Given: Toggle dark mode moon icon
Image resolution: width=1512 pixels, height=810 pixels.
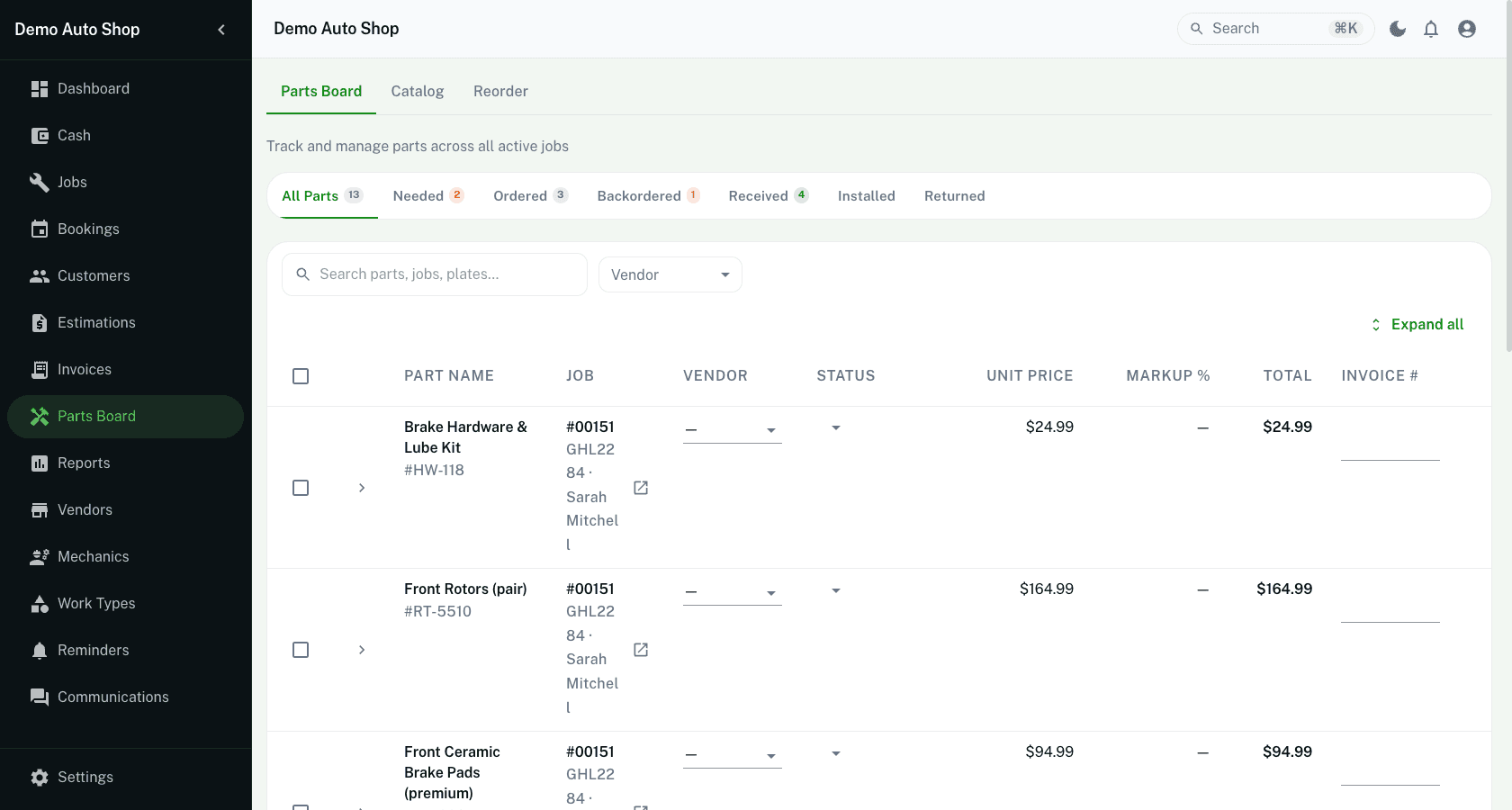Looking at the screenshot, I should (x=1398, y=29).
